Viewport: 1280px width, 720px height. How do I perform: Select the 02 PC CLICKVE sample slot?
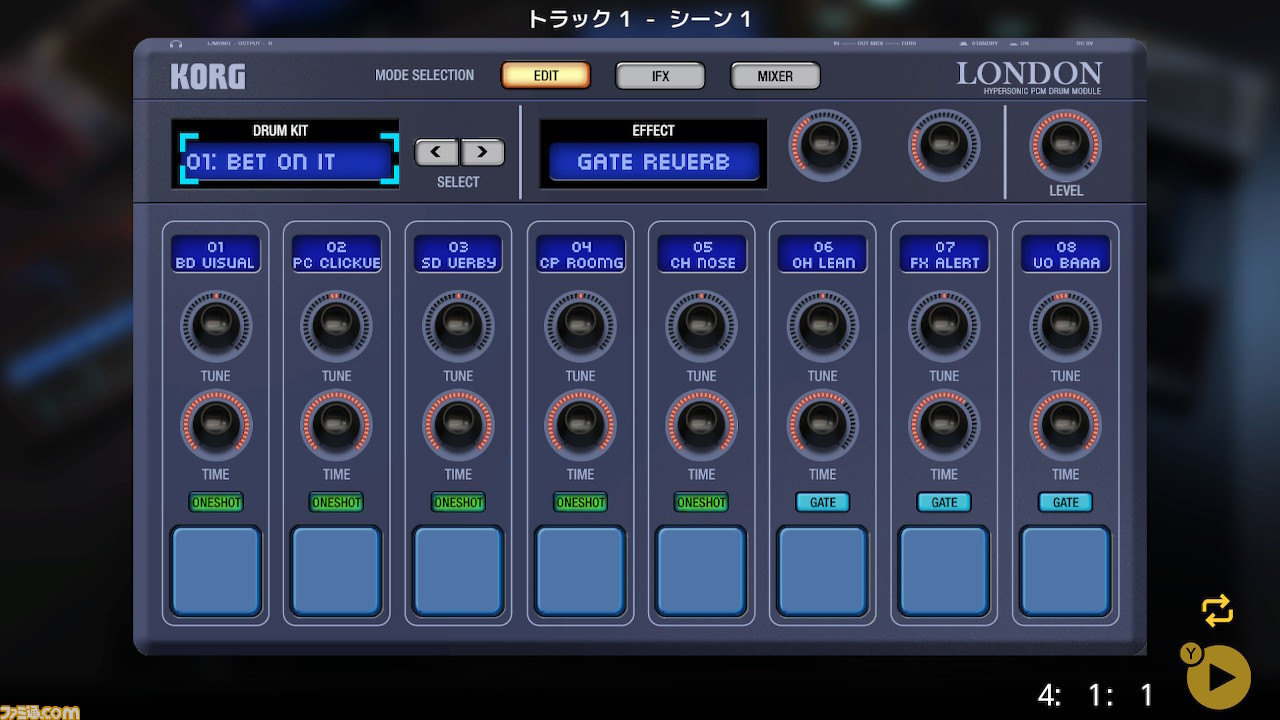(x=337, y=254)
